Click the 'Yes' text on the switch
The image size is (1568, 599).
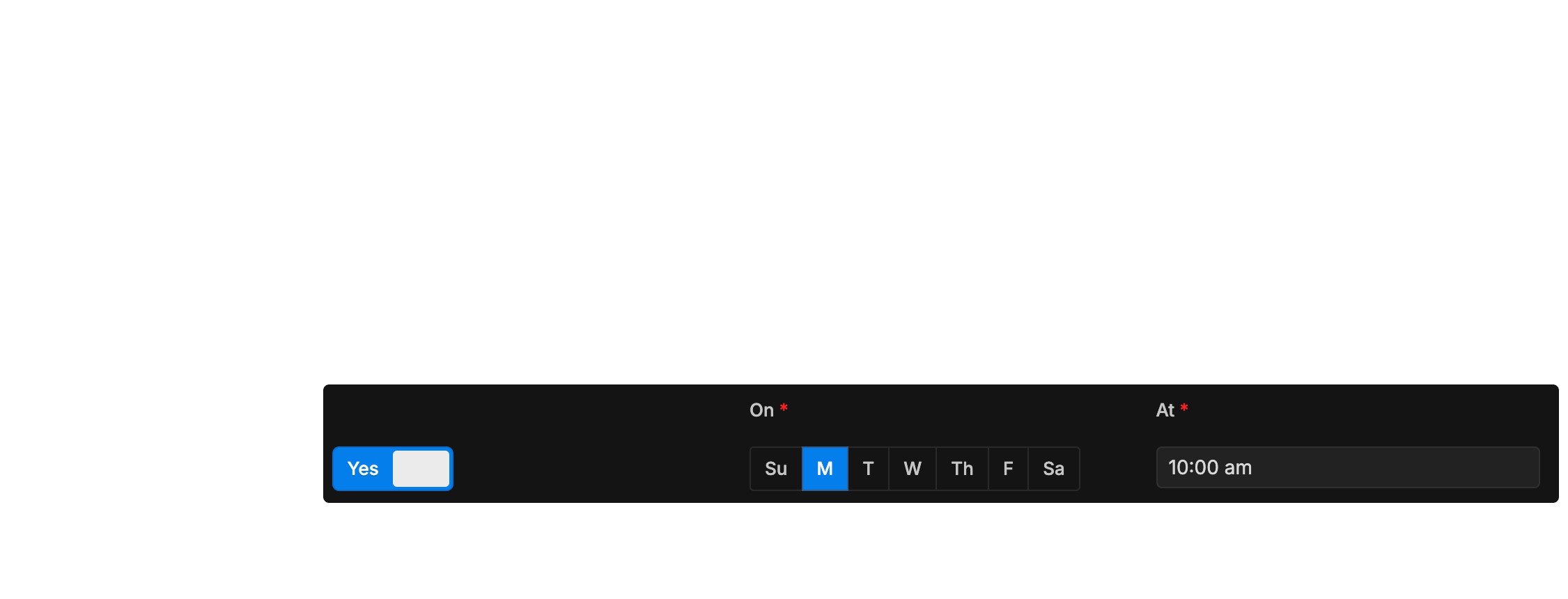363,469
